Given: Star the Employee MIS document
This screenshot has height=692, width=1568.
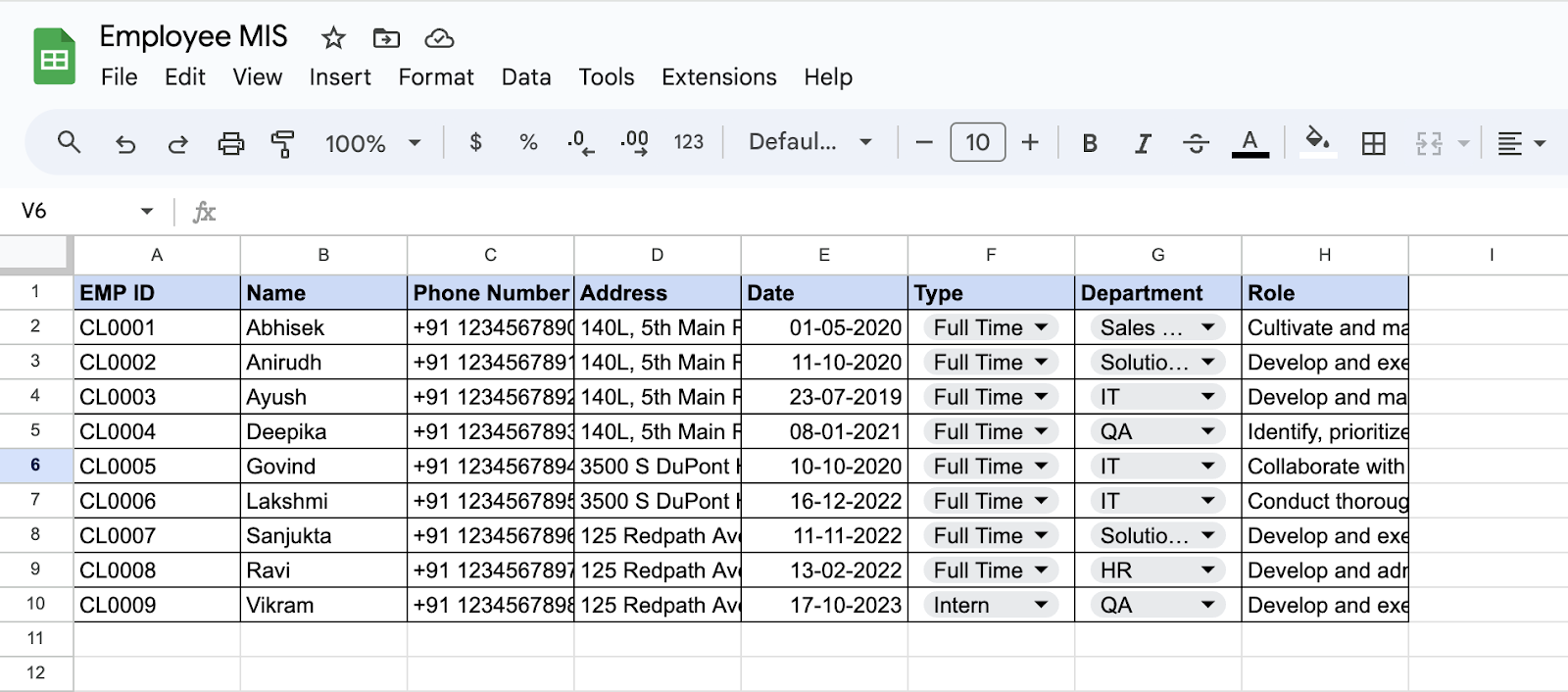Looking at the screenshot, I should click(x=333, y=38).
